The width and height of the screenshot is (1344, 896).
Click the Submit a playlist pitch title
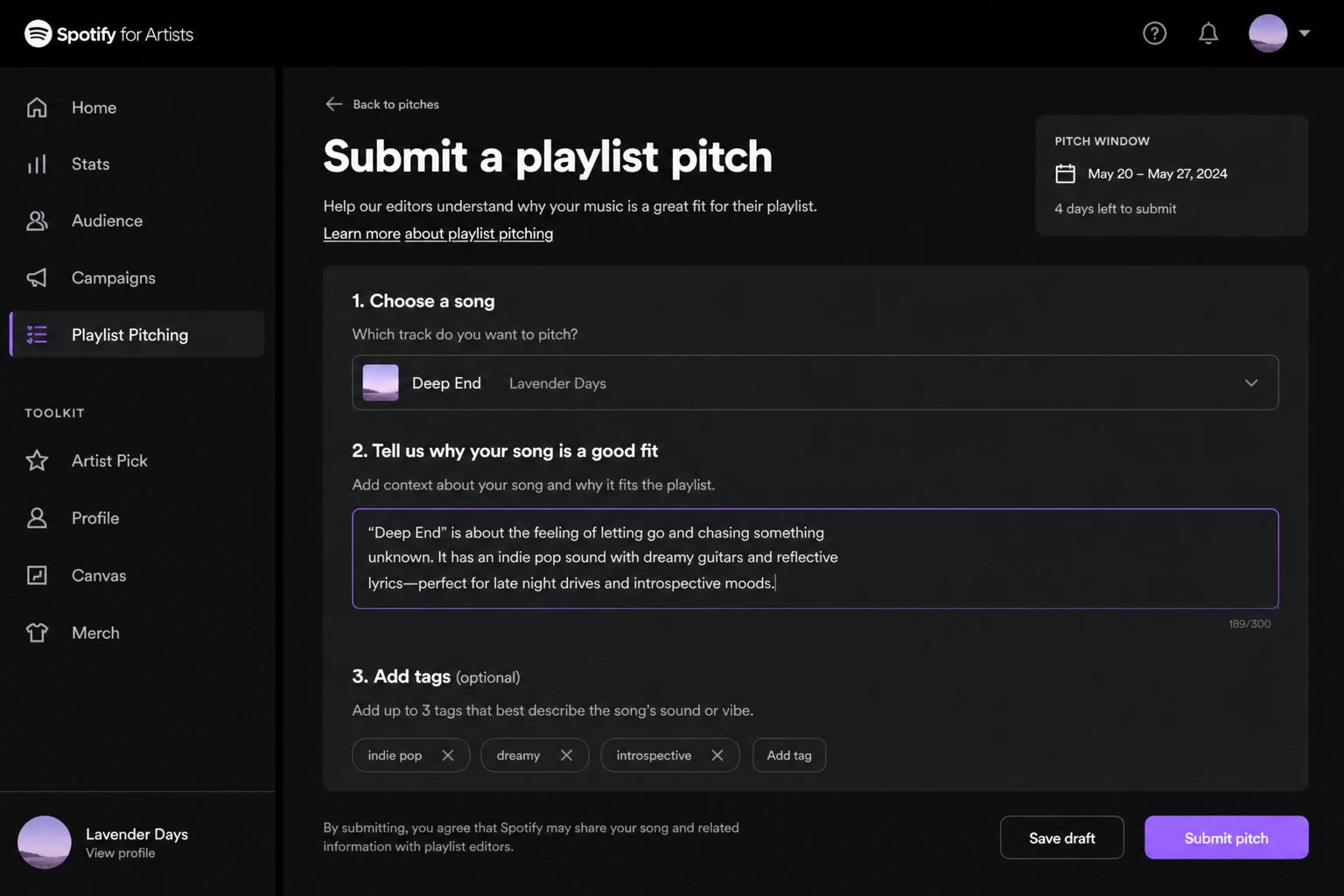coord(548,157)
